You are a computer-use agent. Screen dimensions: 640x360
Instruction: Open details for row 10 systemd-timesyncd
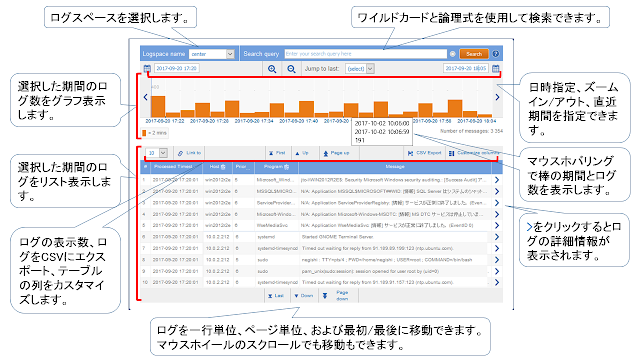click(x=497, y=282)
